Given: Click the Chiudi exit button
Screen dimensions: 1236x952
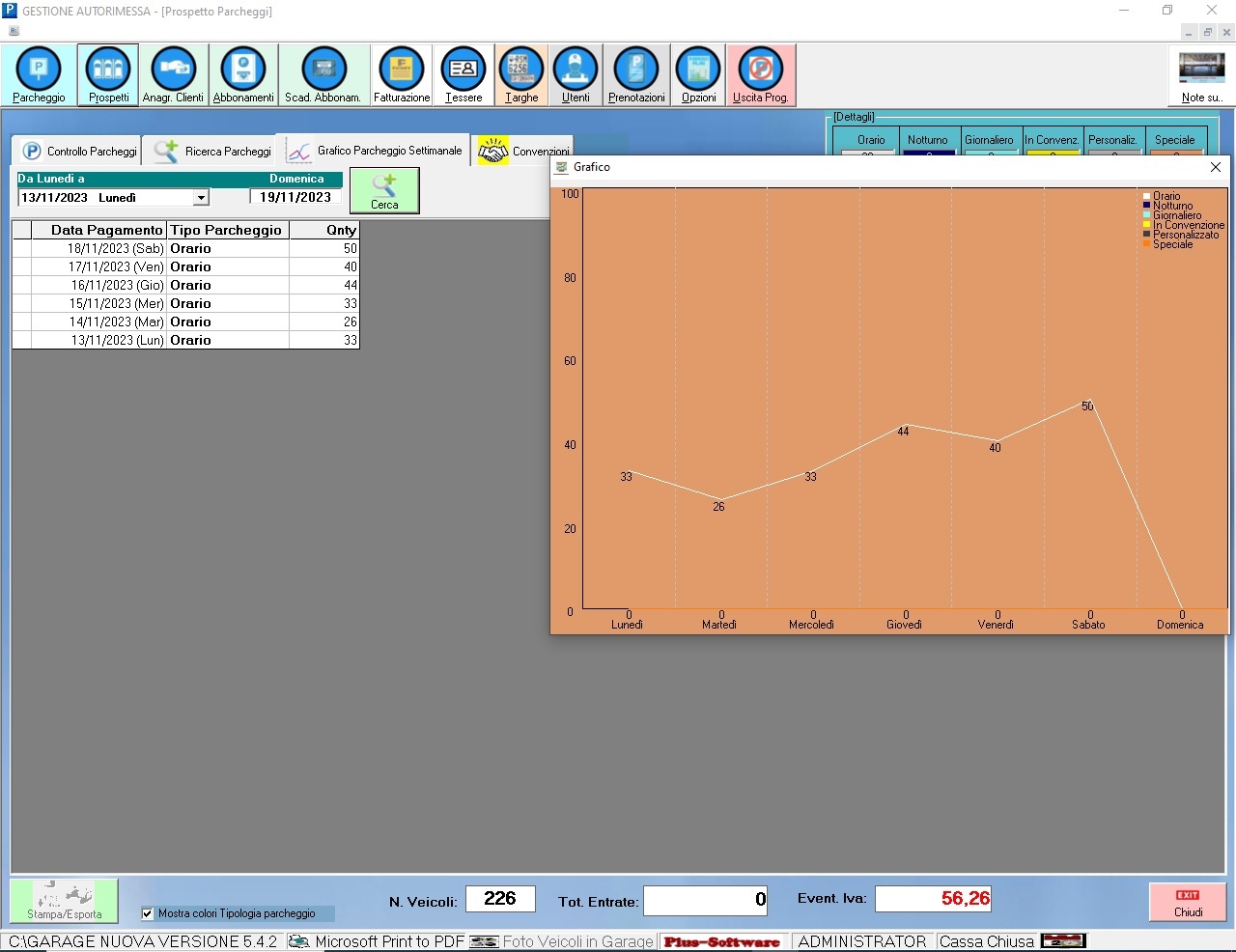Looking at the screenshot, I should (x=1188, y=903).
